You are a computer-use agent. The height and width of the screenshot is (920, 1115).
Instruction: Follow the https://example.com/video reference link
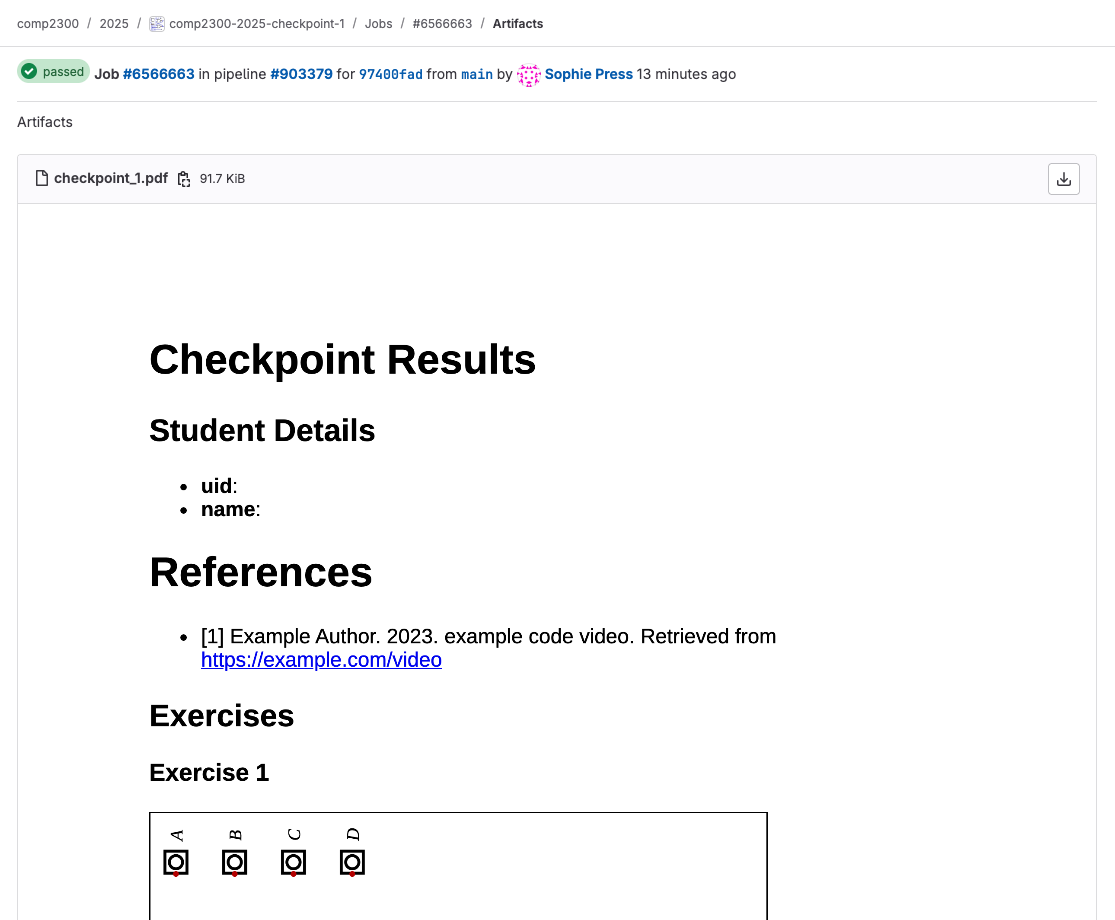coord(321,660)
